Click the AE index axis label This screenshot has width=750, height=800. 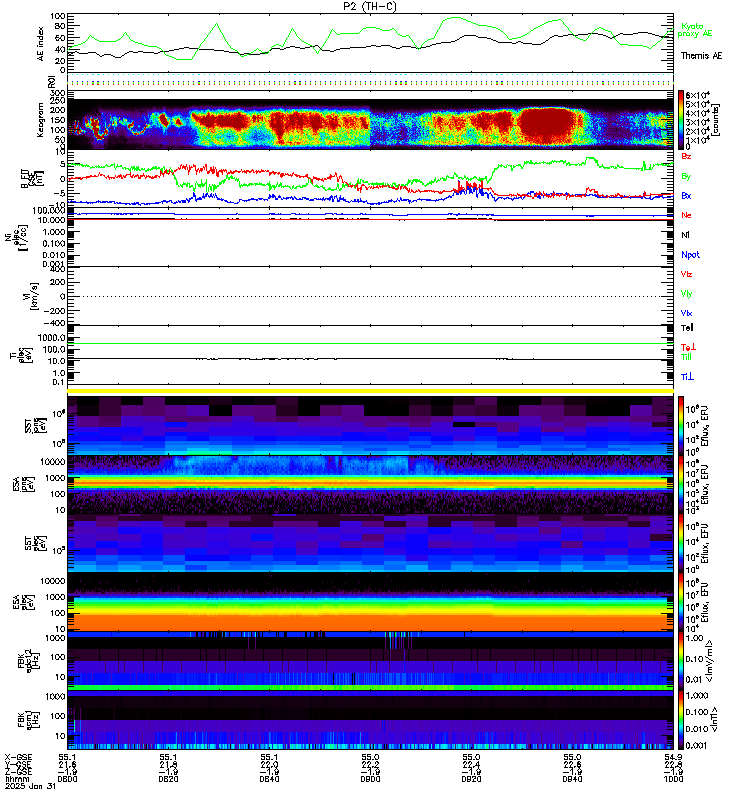[x=41, y=44]
